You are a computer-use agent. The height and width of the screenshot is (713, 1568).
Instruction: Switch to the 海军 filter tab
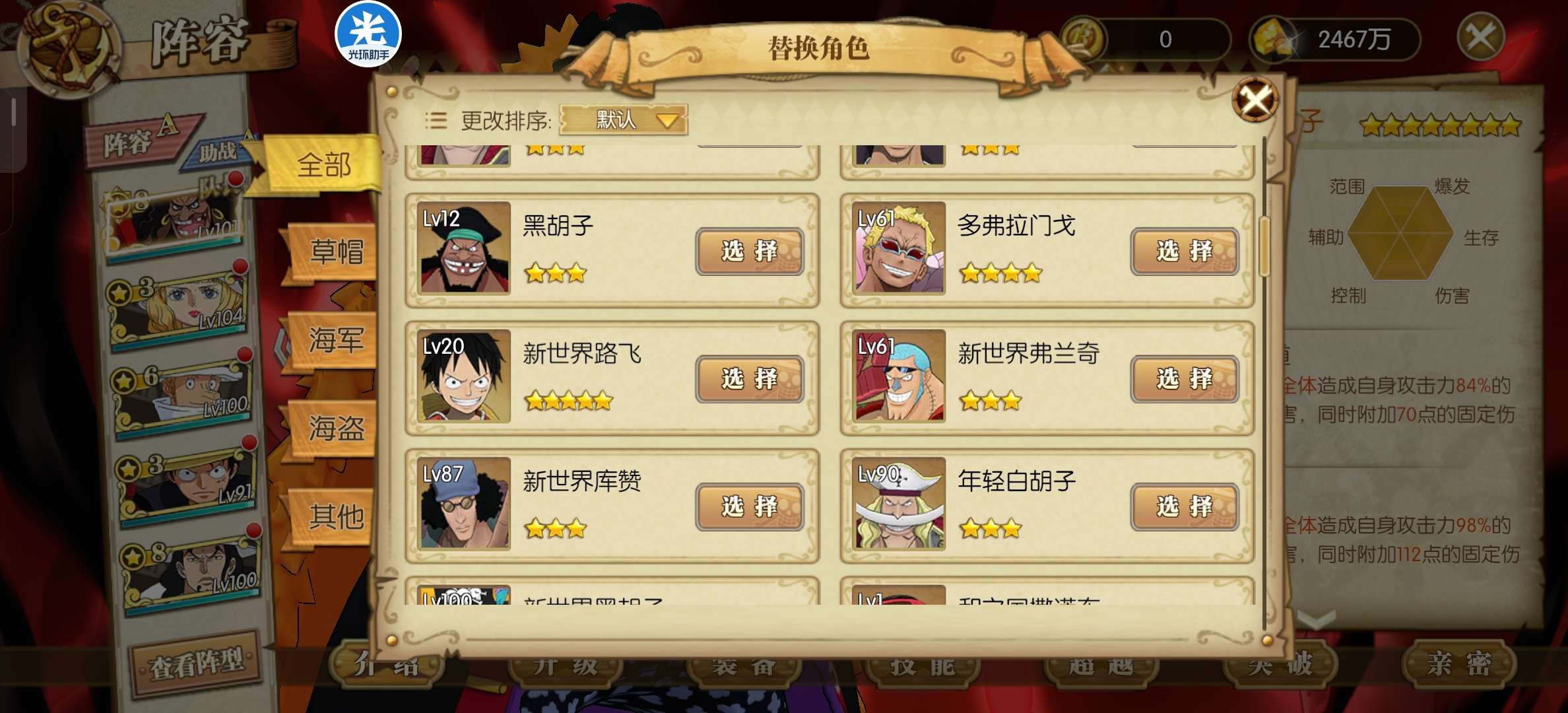(335, 341)
